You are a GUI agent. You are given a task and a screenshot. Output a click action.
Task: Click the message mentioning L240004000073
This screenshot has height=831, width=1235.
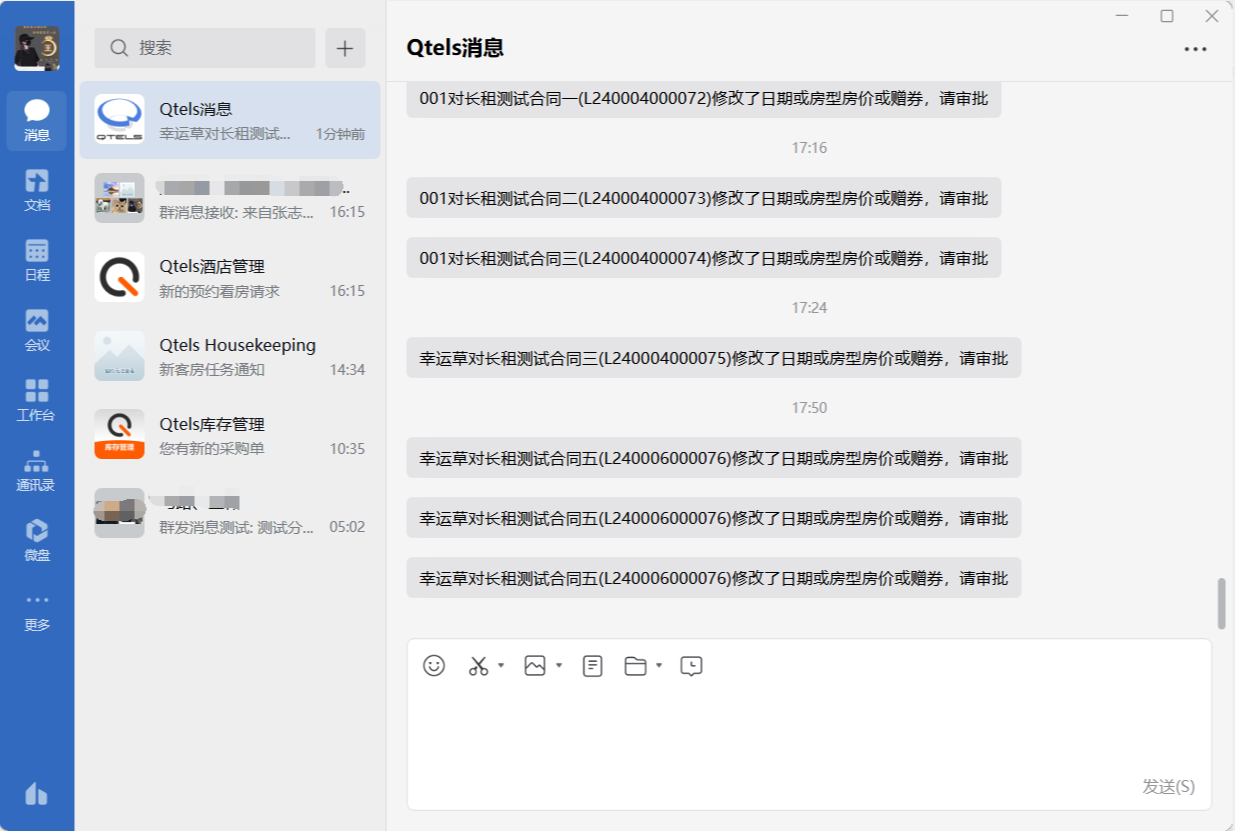point(704,198)
